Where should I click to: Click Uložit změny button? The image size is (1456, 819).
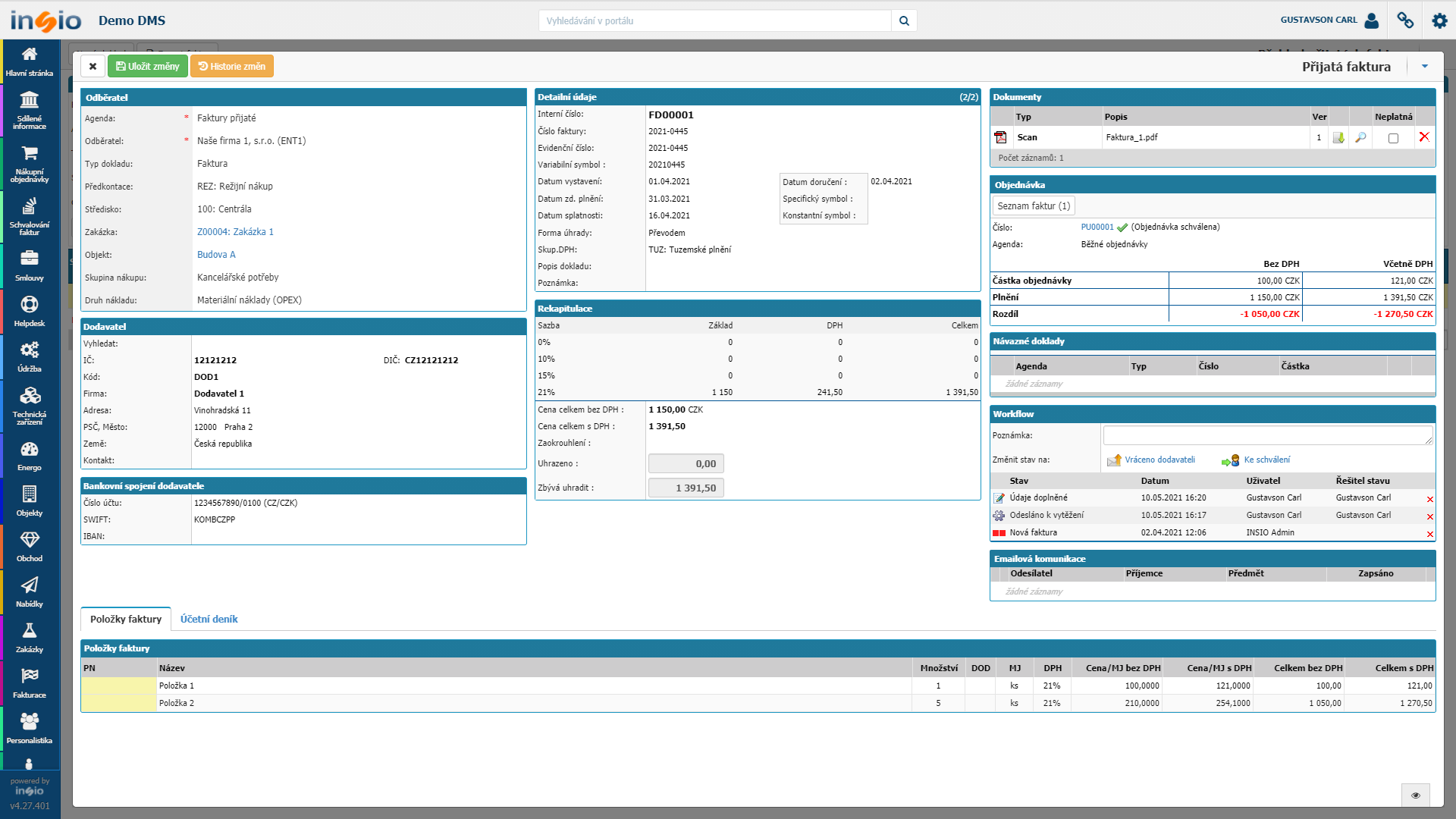(x=148, y=66)
